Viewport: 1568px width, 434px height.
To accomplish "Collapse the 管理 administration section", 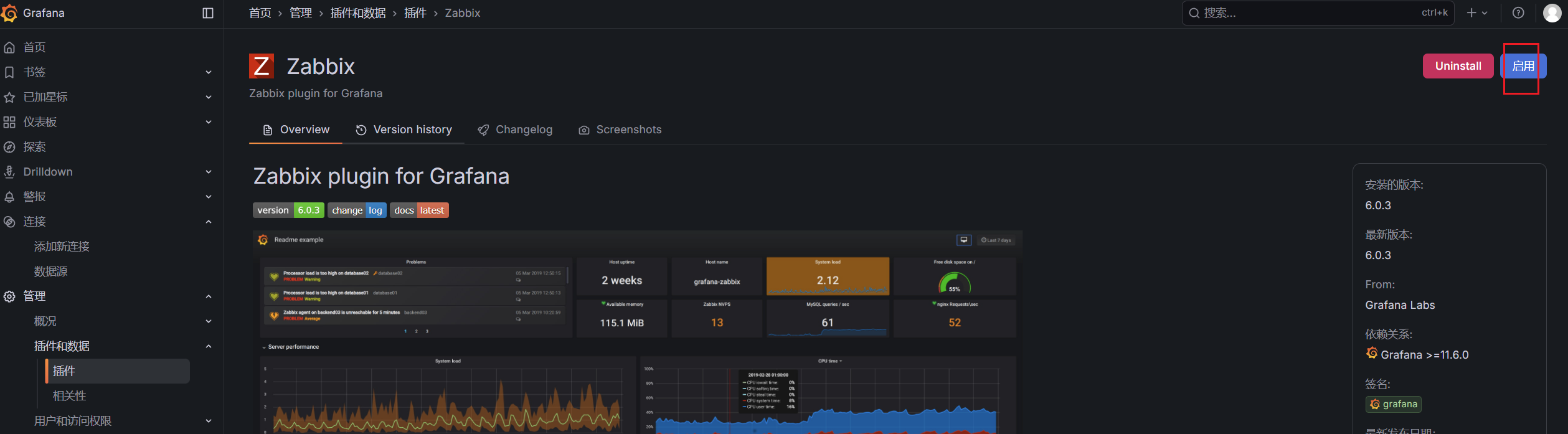I will click(209, 296).
